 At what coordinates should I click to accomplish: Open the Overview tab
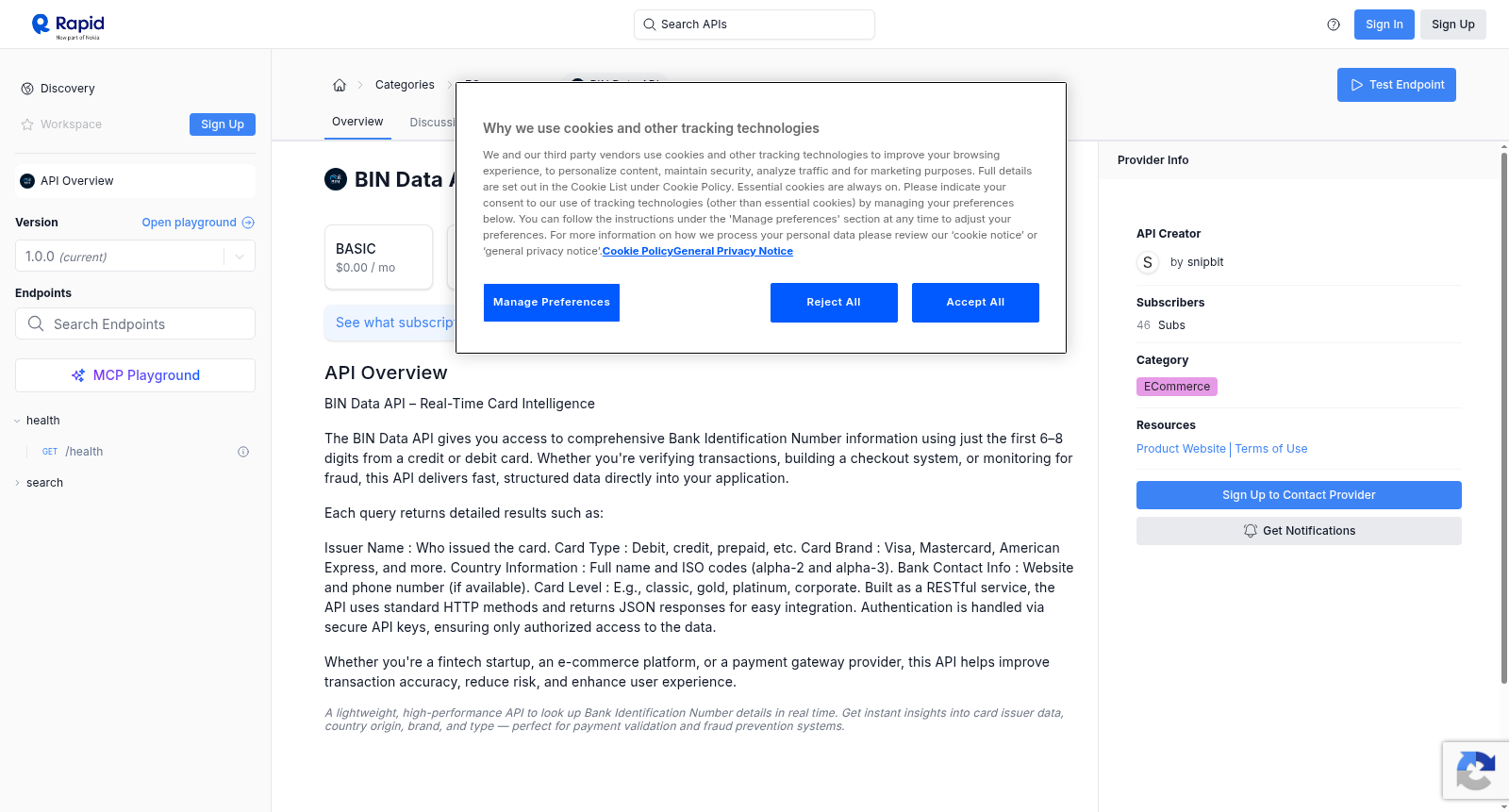pyautogui.click(x=357, y=122)
